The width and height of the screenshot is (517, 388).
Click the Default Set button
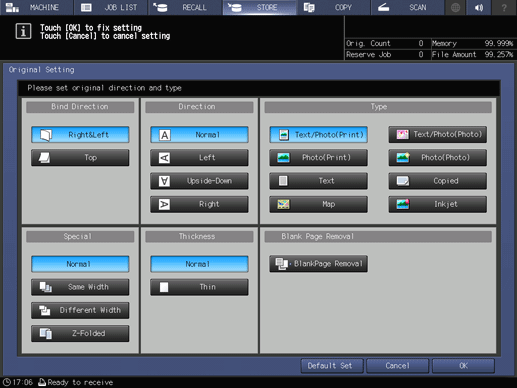tap(332, 366)
